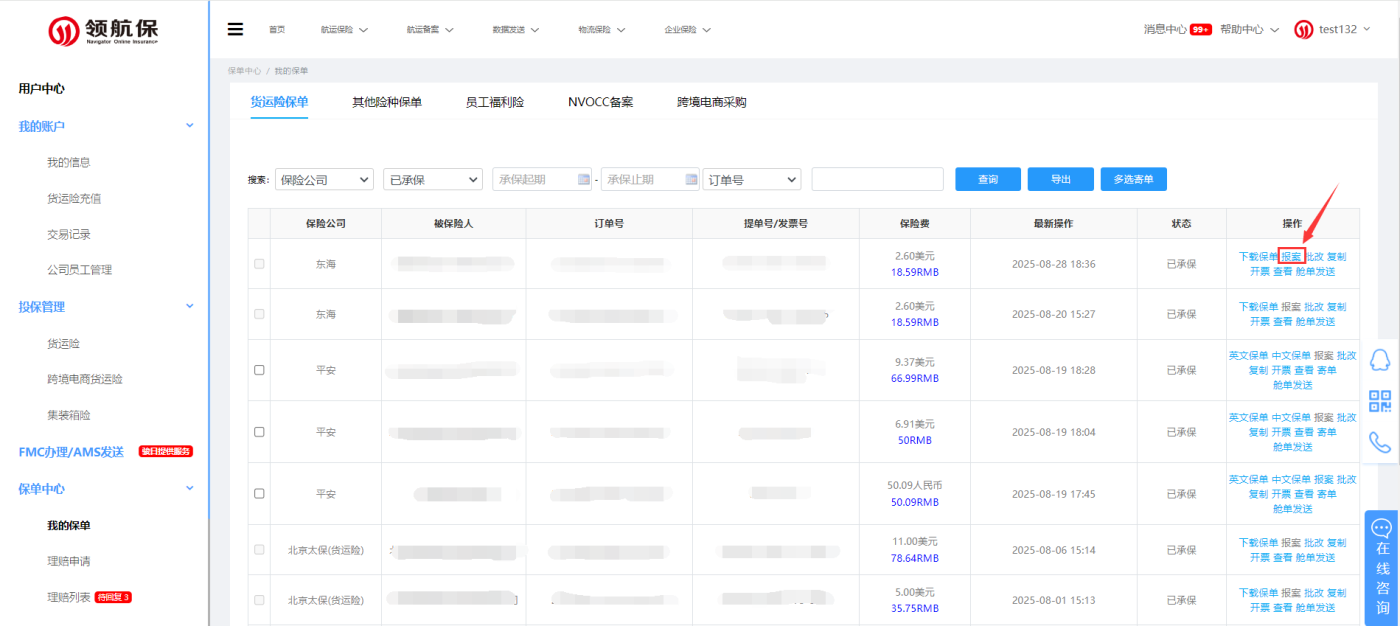Go to 首页 in top navigation
1400x626 pixels.
coord(277,30)
